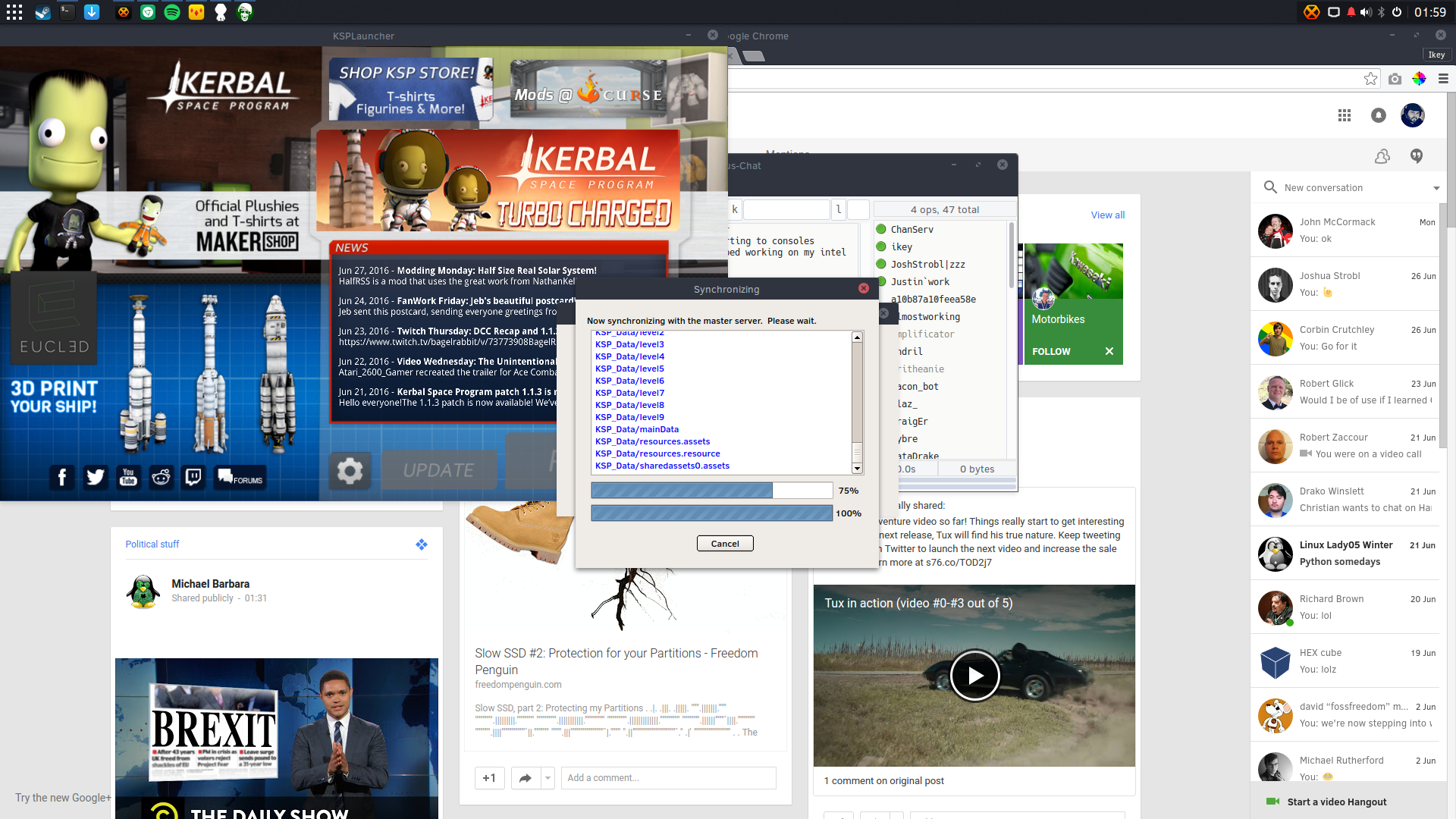Open KSP Twitch icon in launcher
The image size is (1456, 819).
(193, 477)
